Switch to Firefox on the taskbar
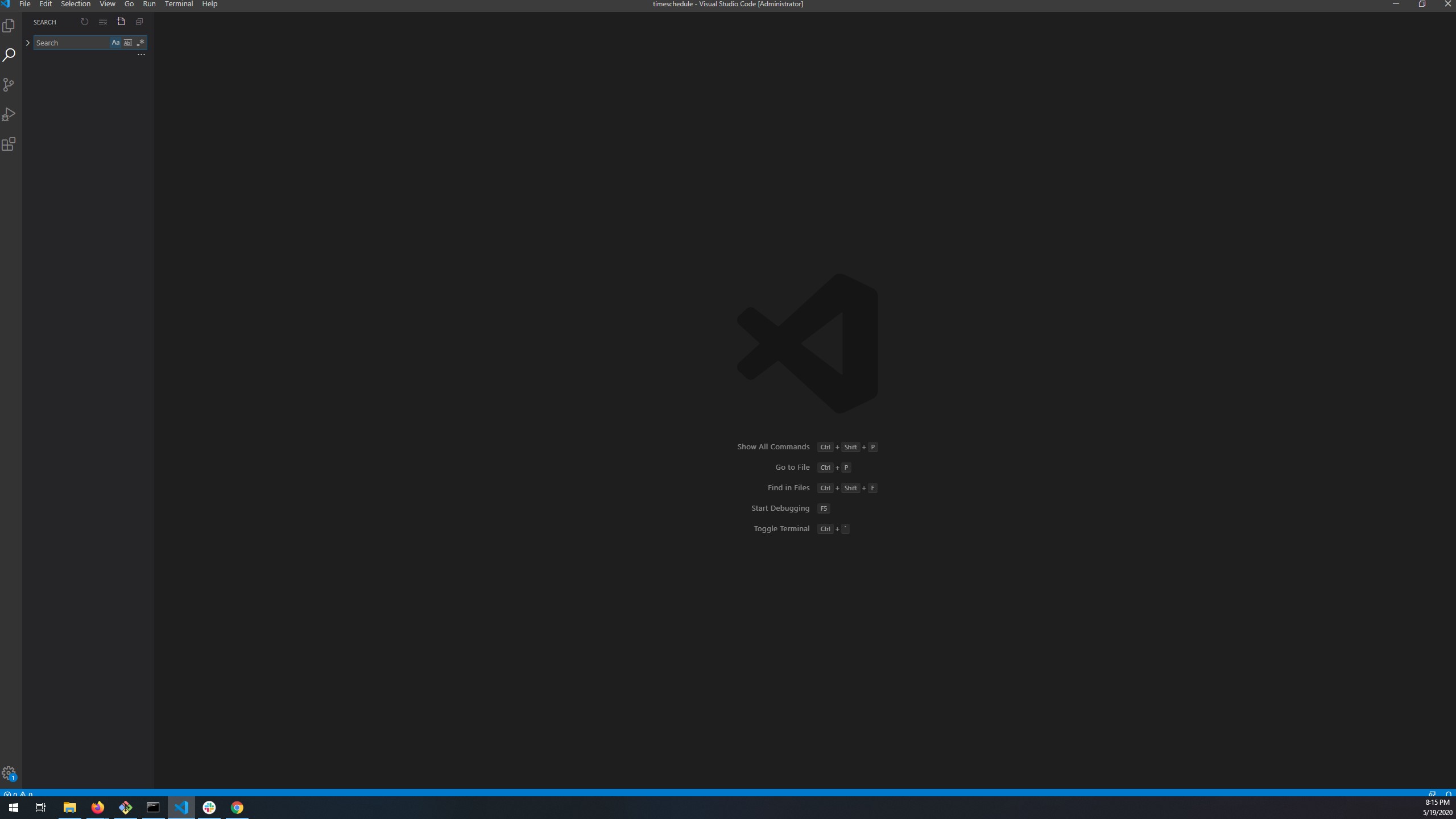 (x=97, y=808)
